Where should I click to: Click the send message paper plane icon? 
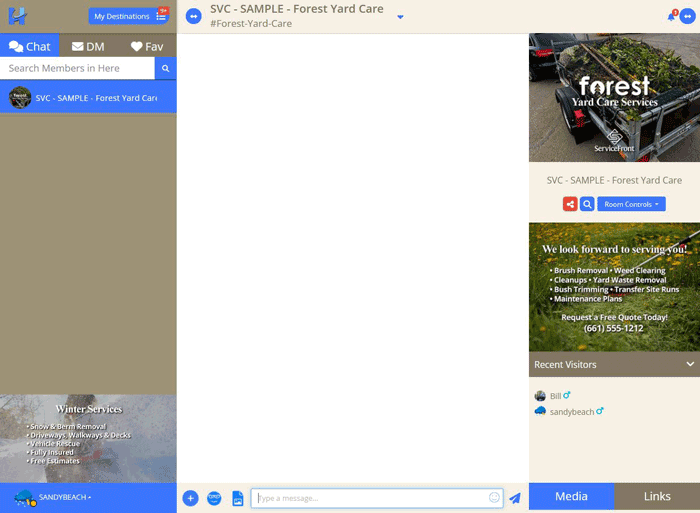click(x=515, y=498)
